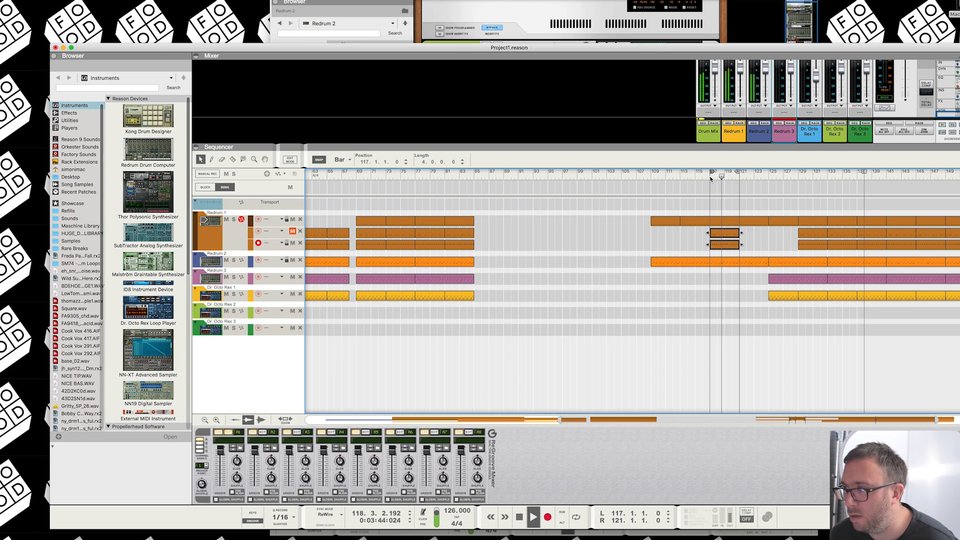Select the Arrow selection tool in Sequencer

point(200,159)
